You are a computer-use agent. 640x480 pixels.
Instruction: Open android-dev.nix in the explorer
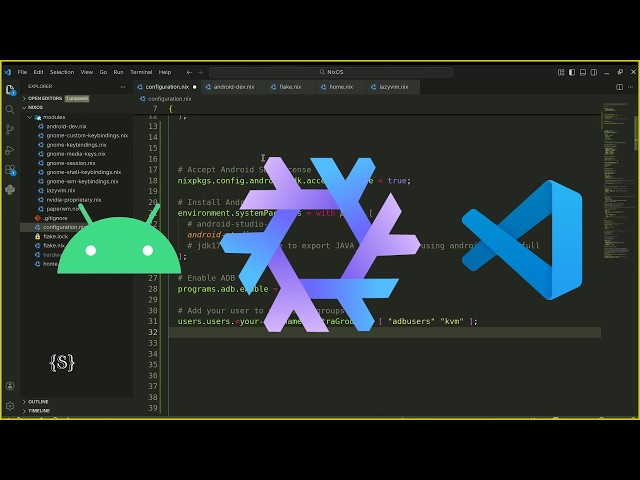[x=66, y=127]
